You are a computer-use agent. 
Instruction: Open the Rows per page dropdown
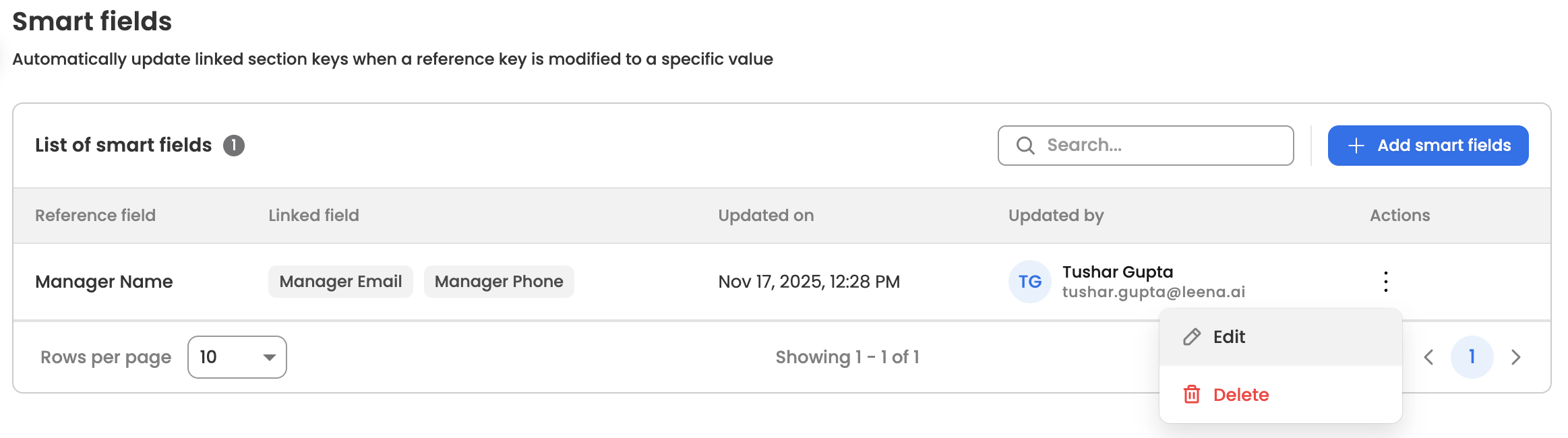pyautogui.click(x=237, y=357)
